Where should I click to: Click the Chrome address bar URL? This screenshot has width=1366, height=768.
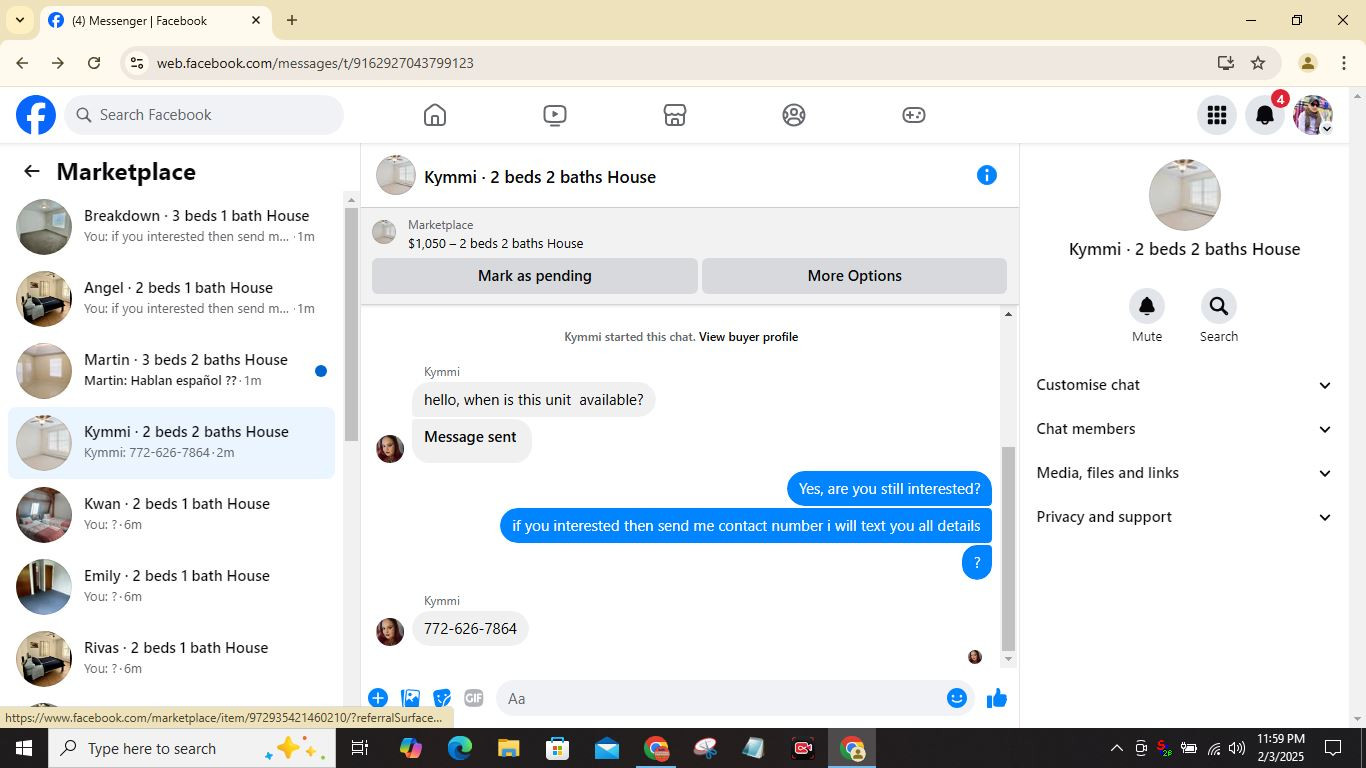click(x=315, y=63)
